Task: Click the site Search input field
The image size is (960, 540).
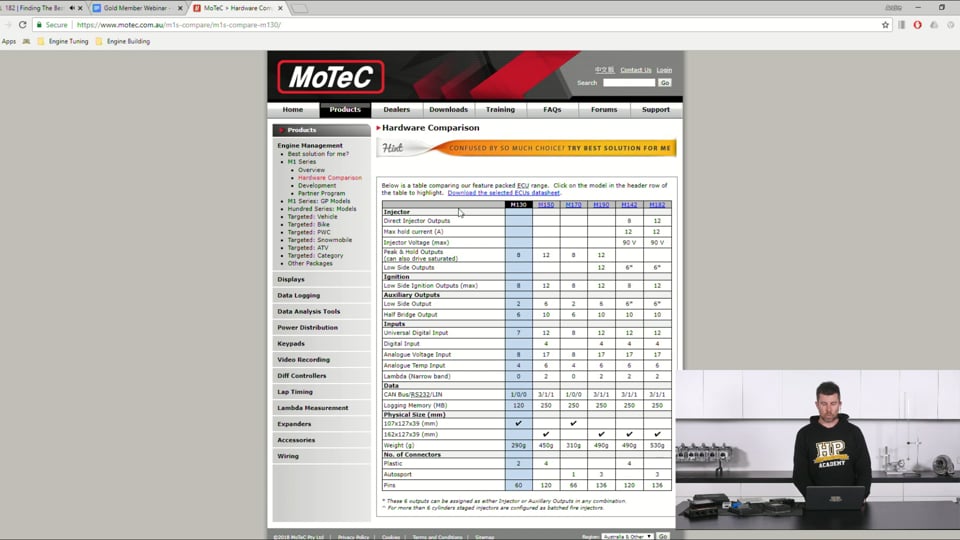Action: point(629,83)
